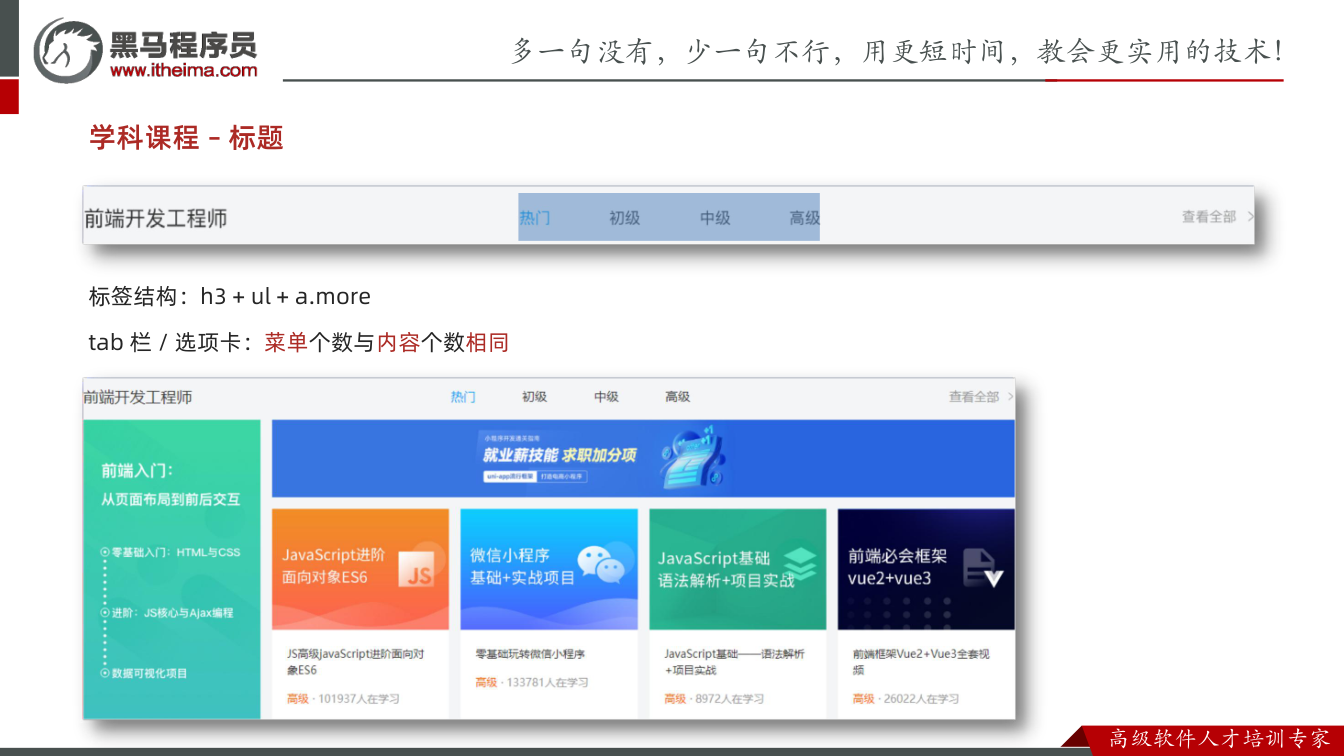The height and width of the screenshot is (756, 1344).
Task: Open the www.itheima.com link in header
Action: click(x=183, y=70)
